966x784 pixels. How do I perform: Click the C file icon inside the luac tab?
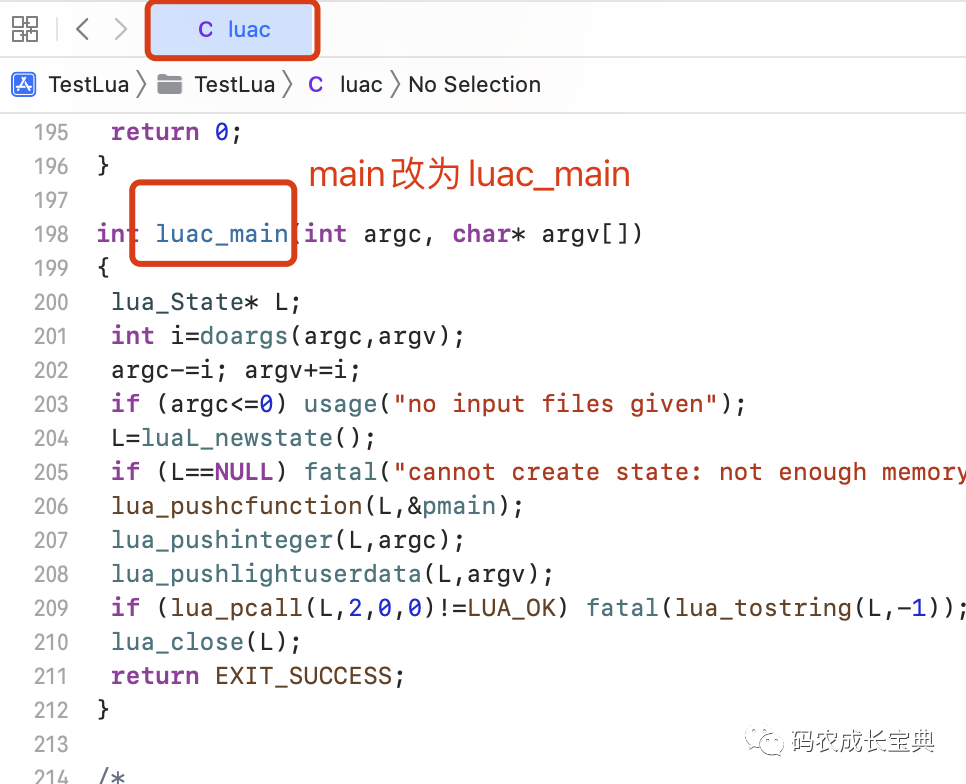pos(204,29)
